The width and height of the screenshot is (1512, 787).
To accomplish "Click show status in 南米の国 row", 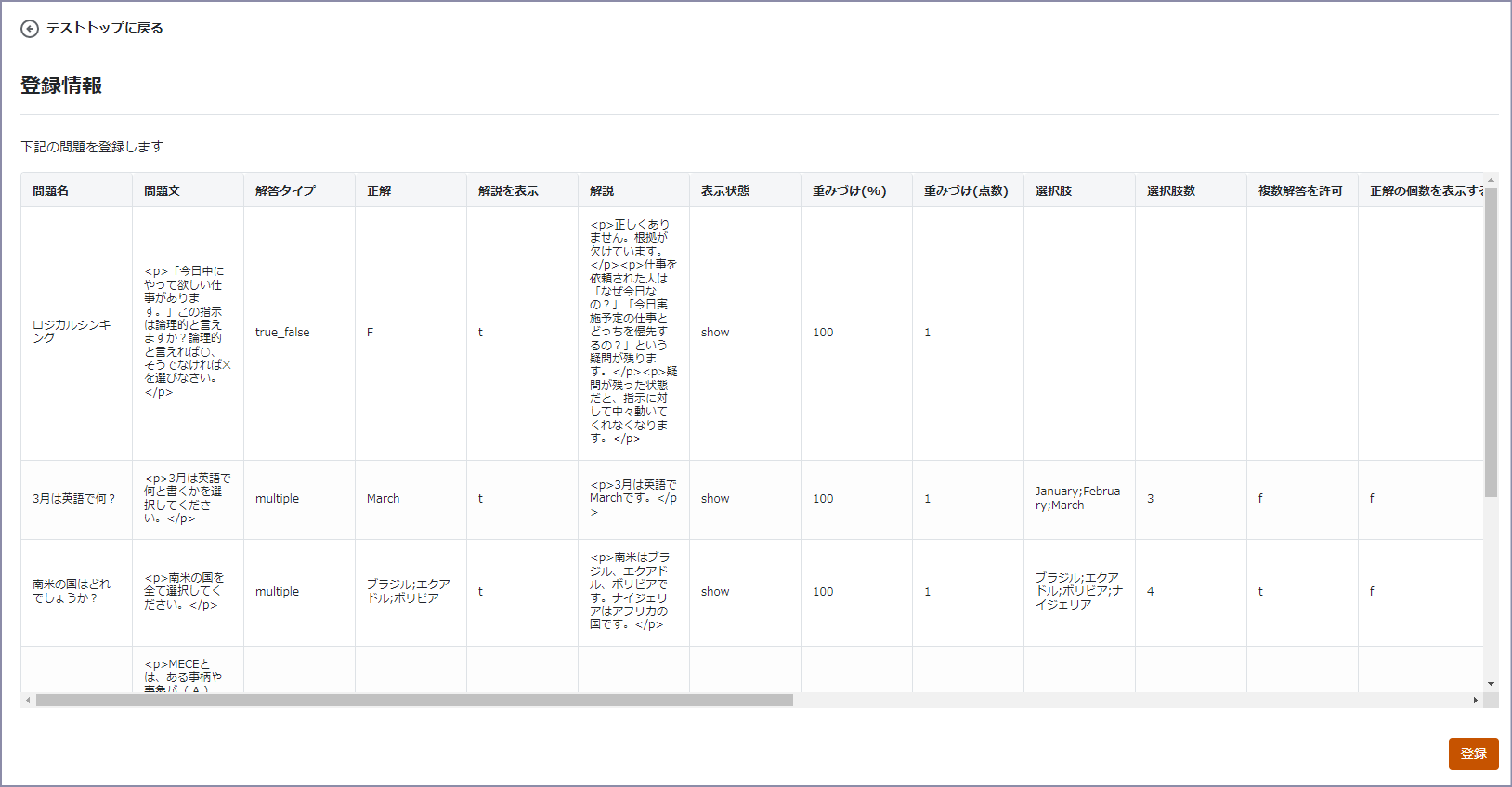I will coord(745,592).
